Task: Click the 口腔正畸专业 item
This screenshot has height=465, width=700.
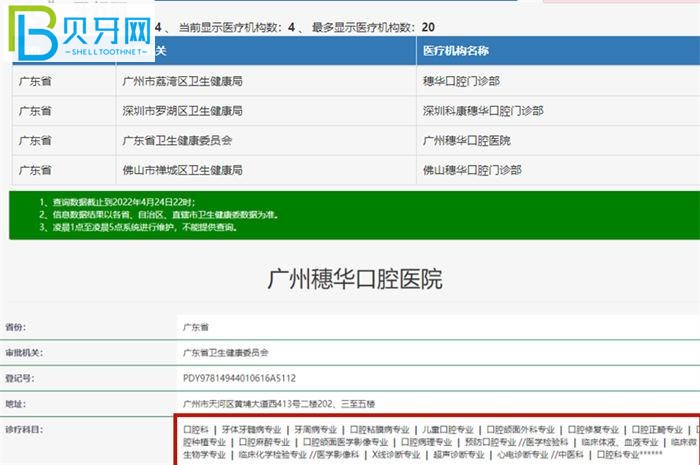Action: [657, 429]
